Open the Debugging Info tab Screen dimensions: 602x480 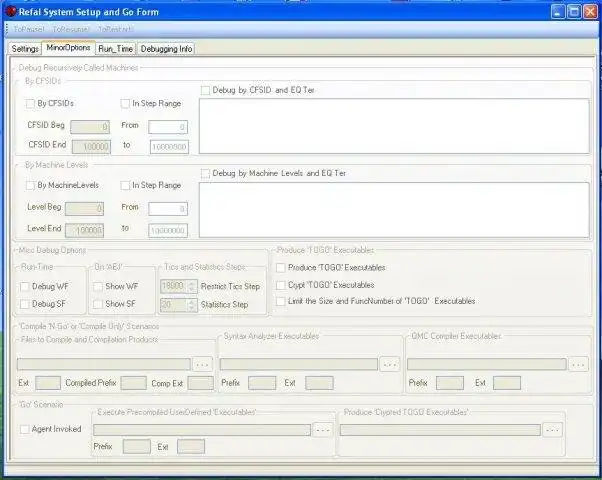tap(166, 49)
